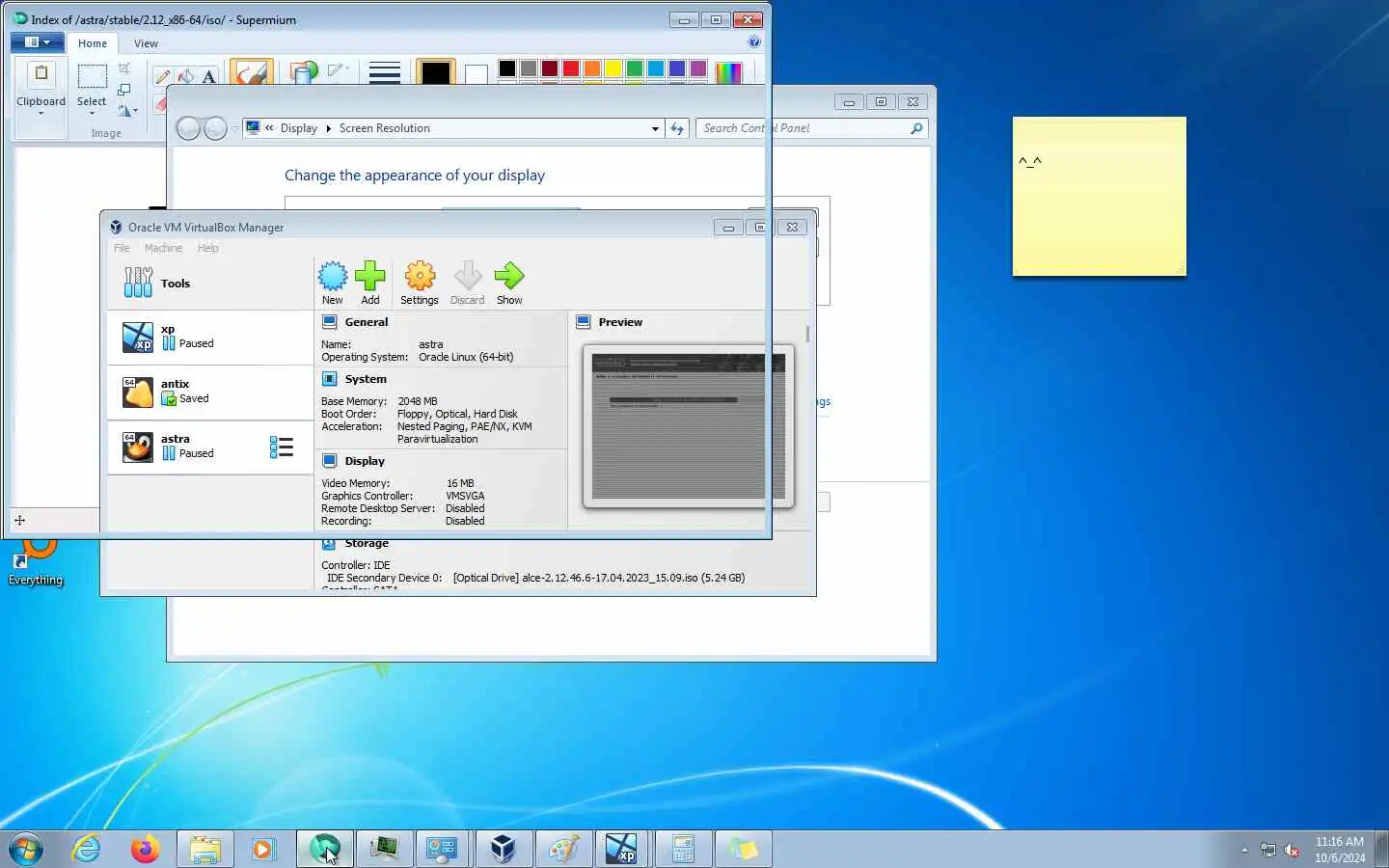Select the astra virtual machine
The image size is (1389, 868).
tap(210, 448)
